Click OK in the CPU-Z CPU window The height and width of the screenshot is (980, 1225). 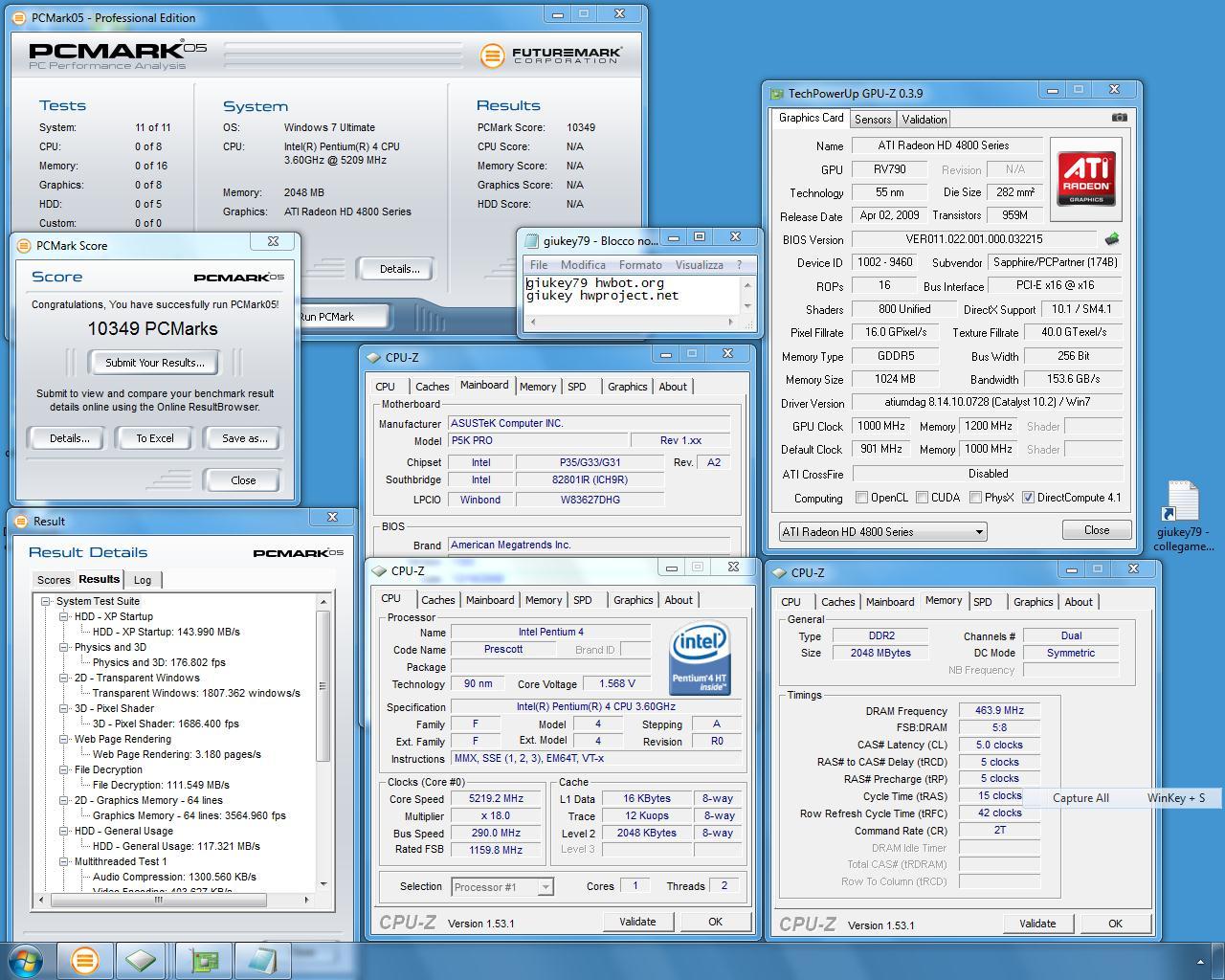[715, 922]
